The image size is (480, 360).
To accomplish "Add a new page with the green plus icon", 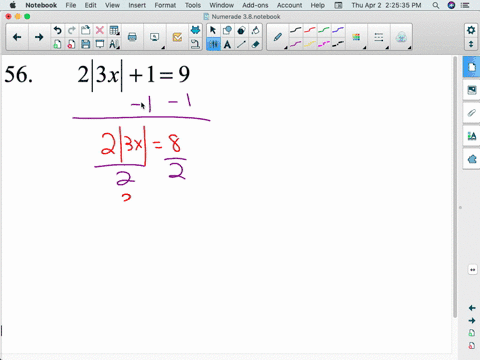I will [57, 44].
